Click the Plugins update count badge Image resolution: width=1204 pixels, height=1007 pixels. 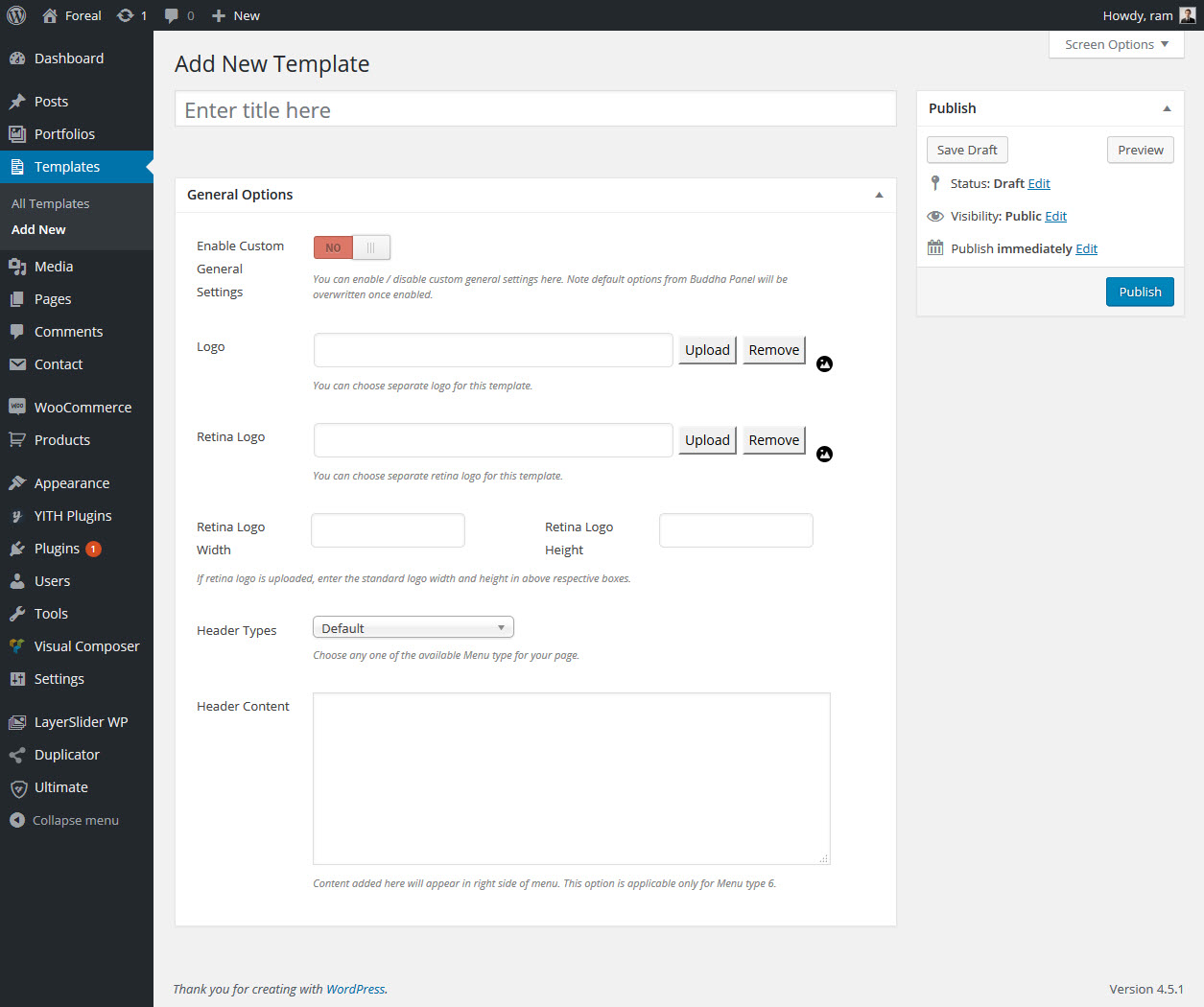(93, 549)
